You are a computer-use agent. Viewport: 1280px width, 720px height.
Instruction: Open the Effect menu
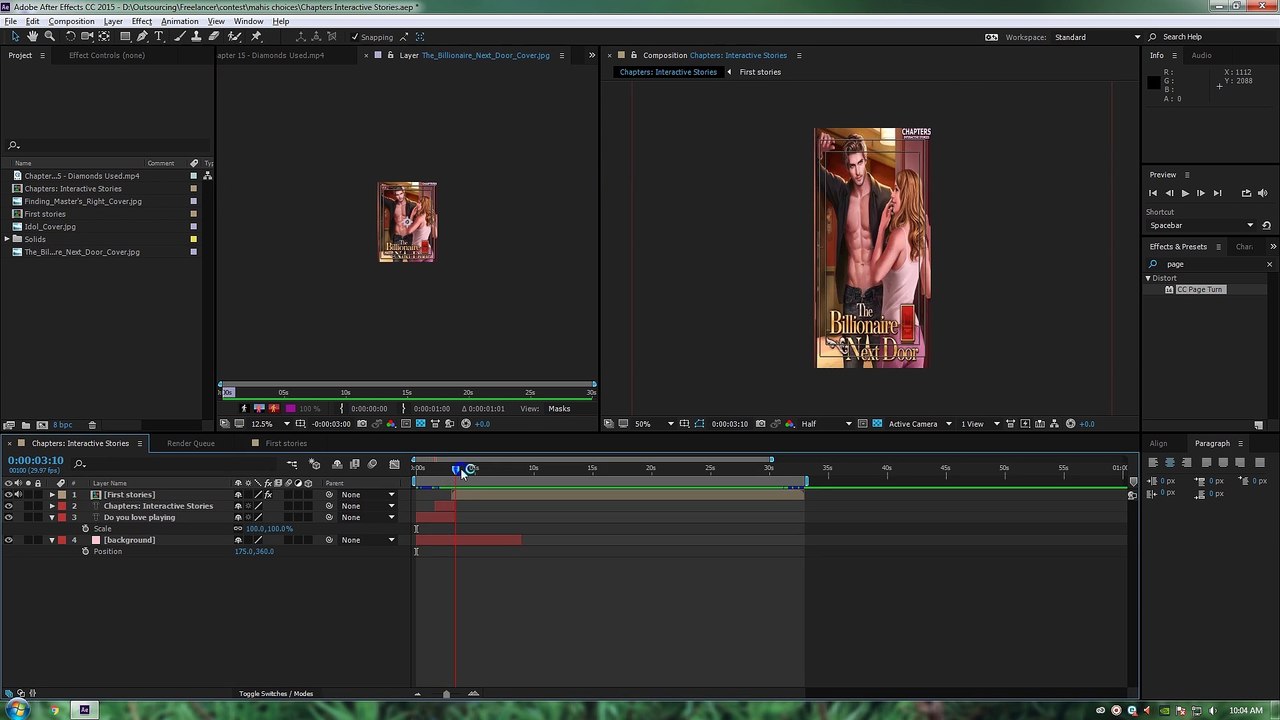[x=141, y=21]
